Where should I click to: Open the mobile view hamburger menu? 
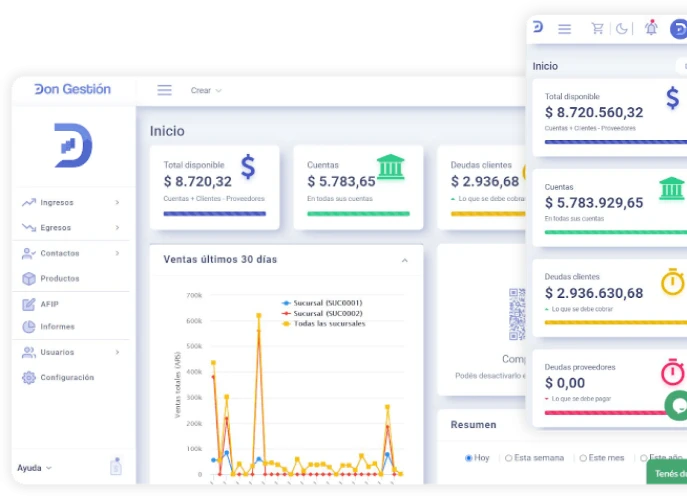[x=565, y=29]
